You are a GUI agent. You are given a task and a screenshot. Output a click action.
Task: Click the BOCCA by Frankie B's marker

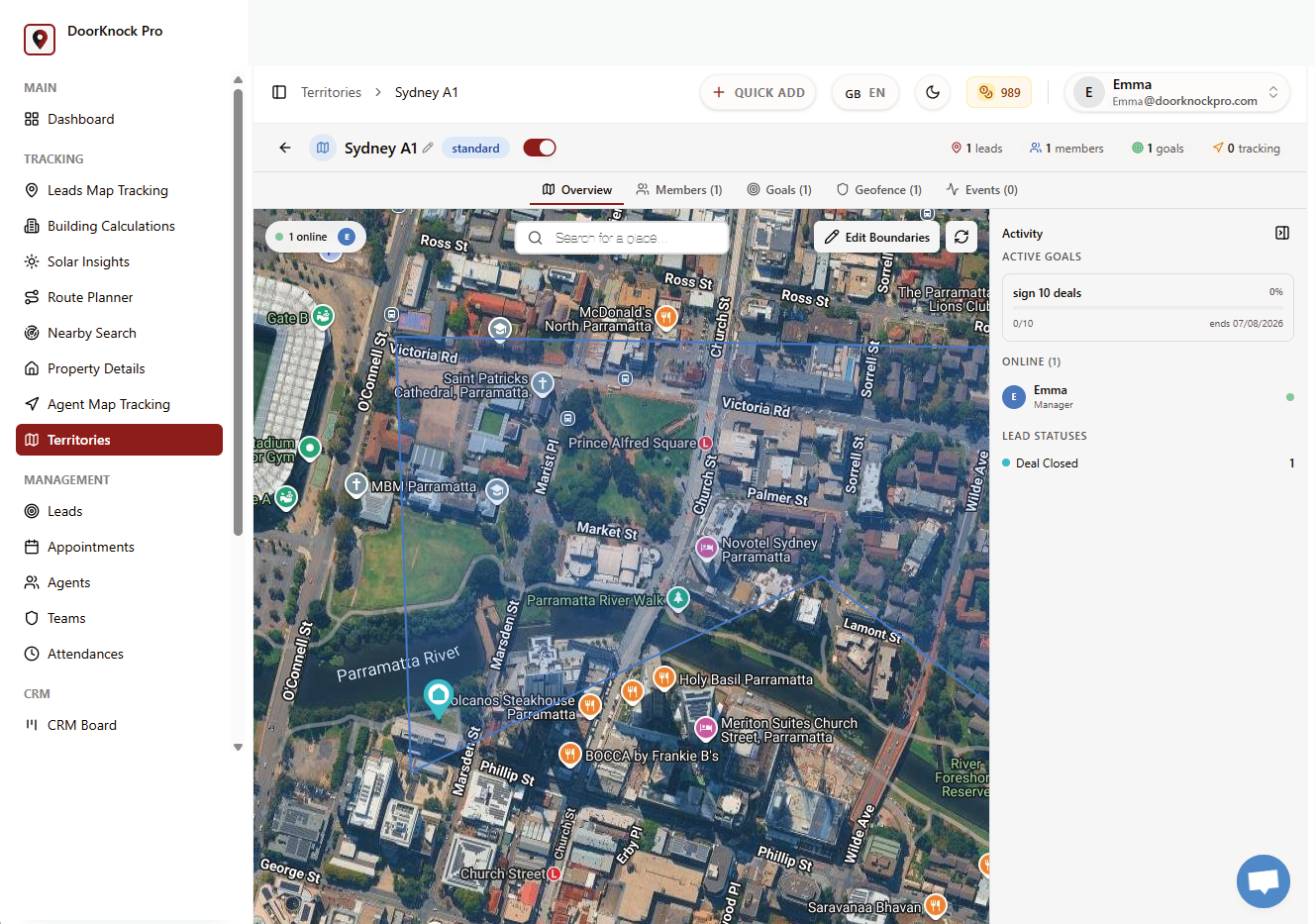(569, 755)
